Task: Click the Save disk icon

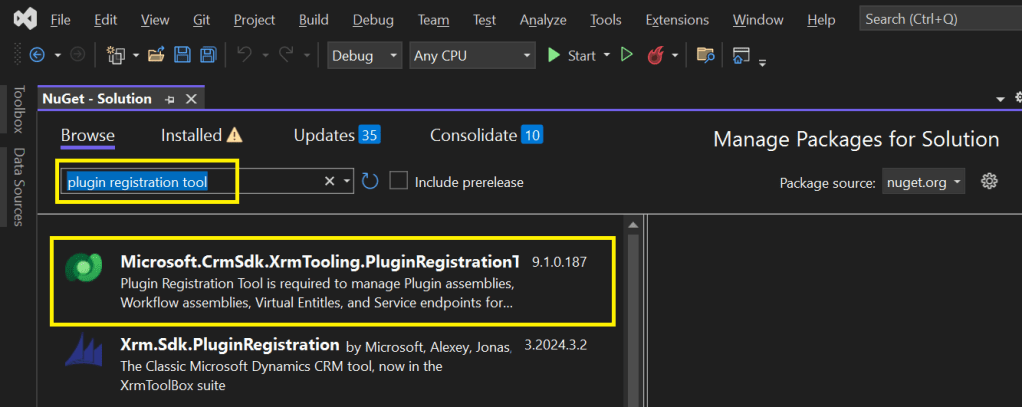Action: pos(183,55)
